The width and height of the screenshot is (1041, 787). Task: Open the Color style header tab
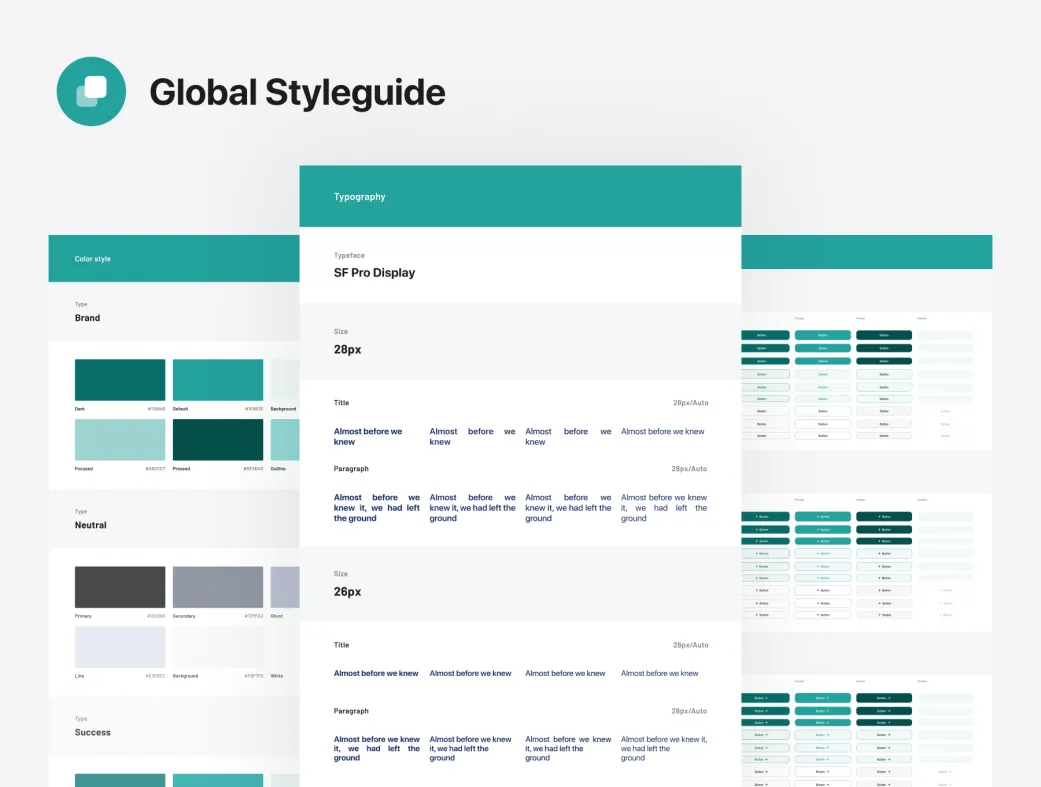point(93,259)
